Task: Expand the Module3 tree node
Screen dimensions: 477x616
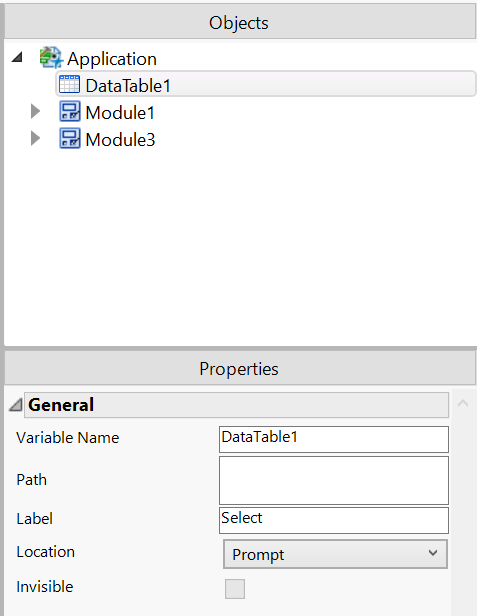Action: click(35, 138)
